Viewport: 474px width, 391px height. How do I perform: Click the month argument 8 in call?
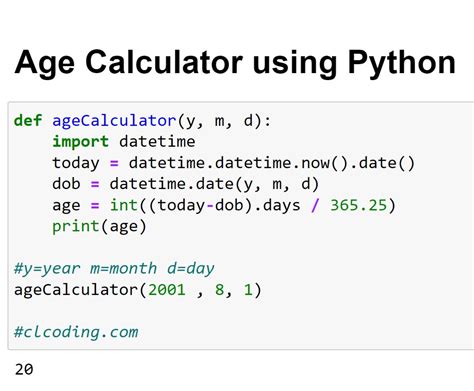click(x=219, y=290)
